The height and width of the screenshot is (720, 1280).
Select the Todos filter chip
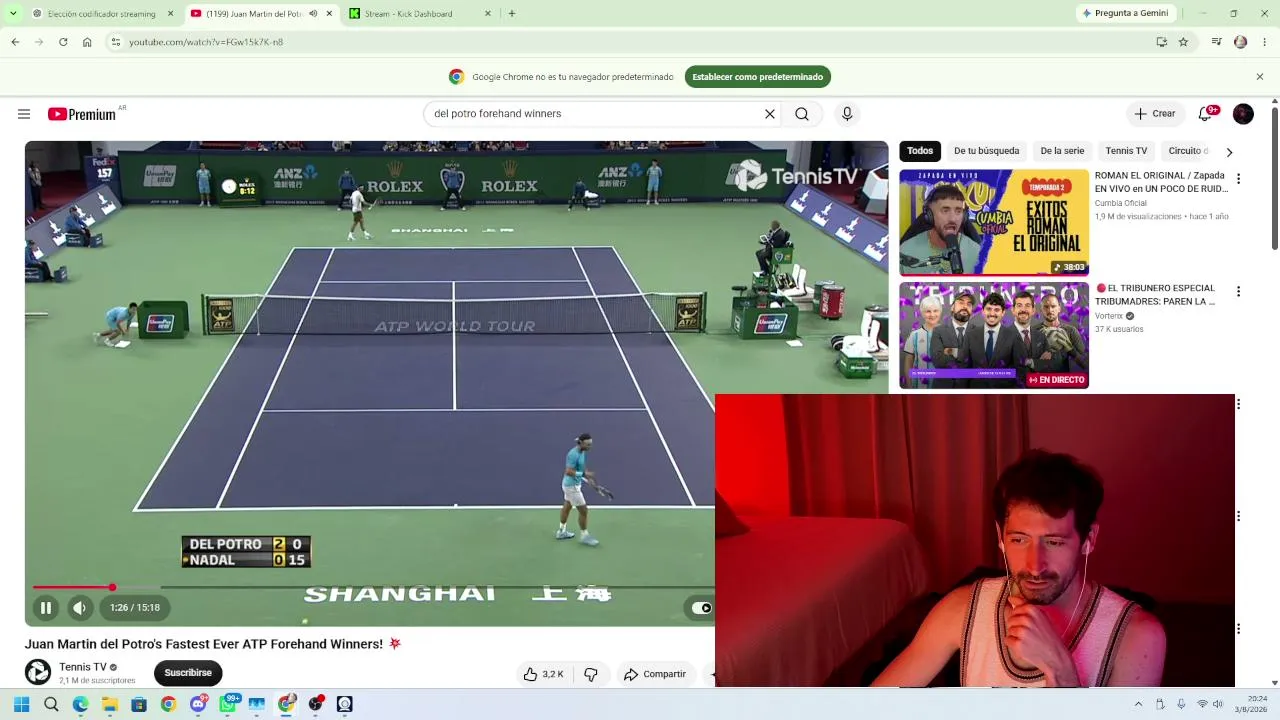(x=920, y=151)
